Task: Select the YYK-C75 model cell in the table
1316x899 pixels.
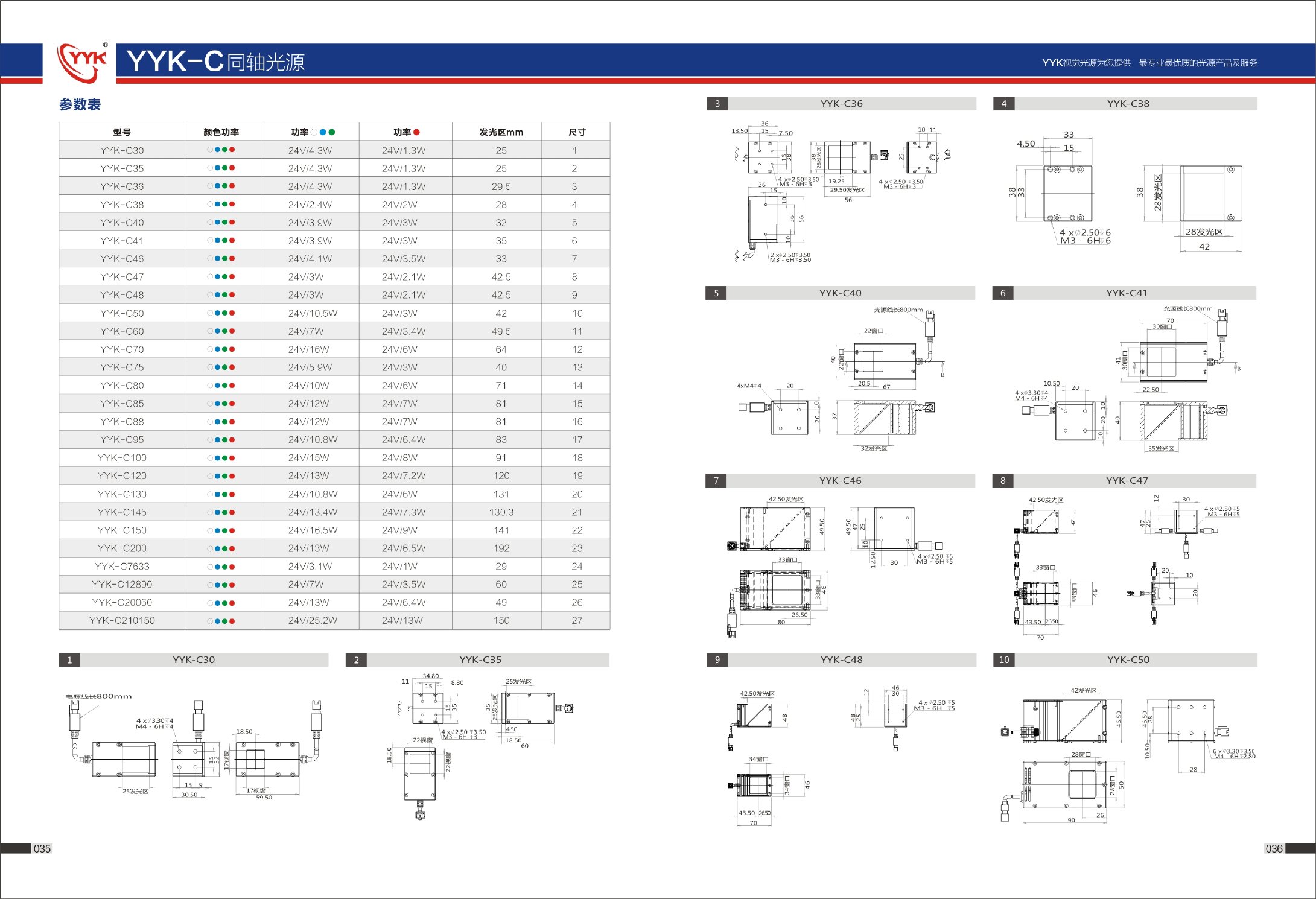Action: (x=122, y=367)
